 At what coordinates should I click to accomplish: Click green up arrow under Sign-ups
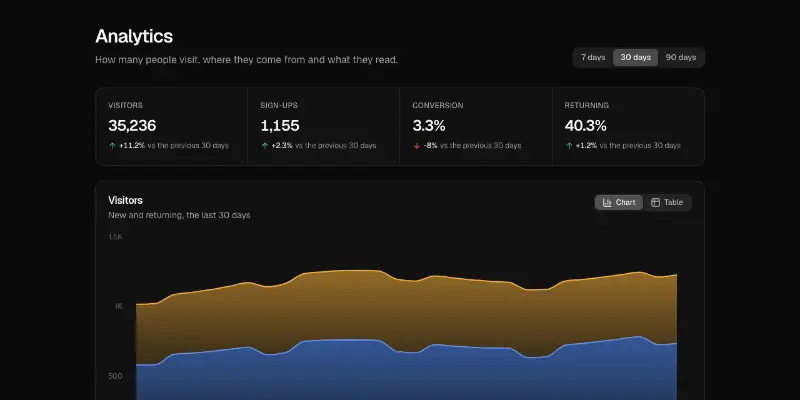[x=264, y=146]
